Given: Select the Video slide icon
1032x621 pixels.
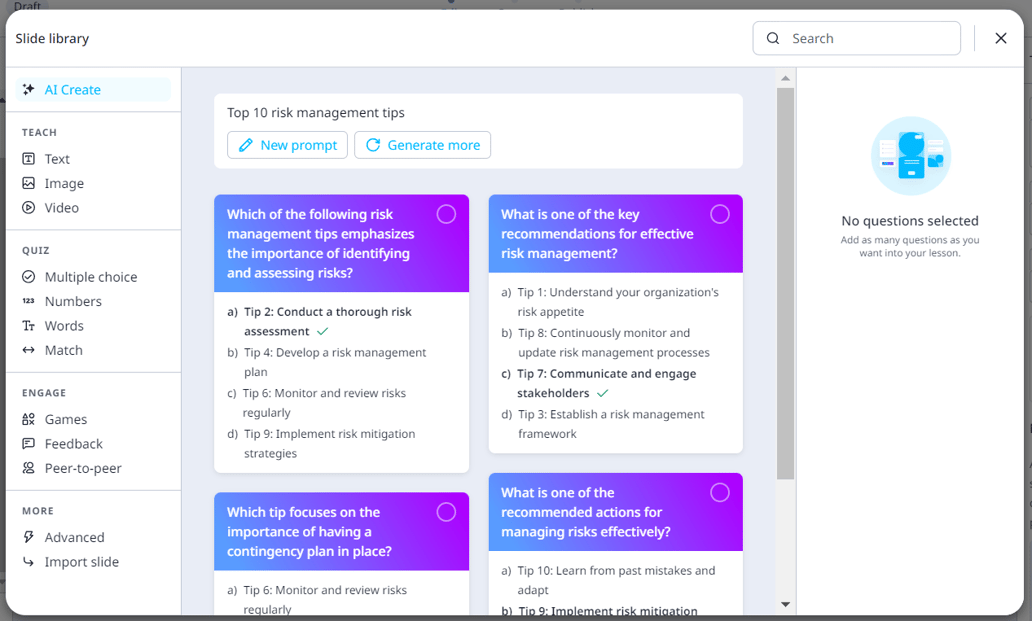Looking at the screenshot, I should [x=29, y=208].
